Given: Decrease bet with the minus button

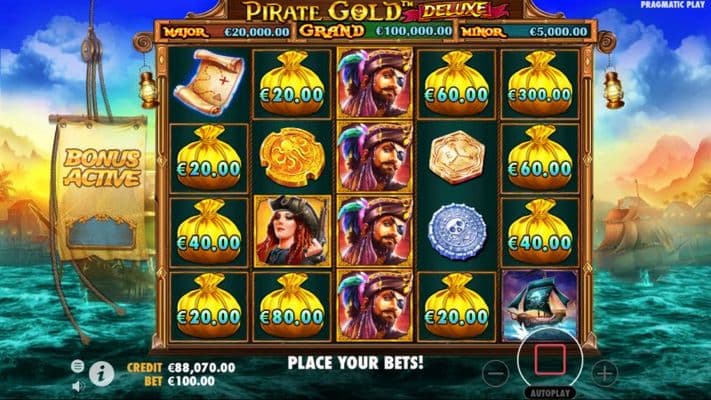Looking at the screenshot, I should click(x=496, y=374).
